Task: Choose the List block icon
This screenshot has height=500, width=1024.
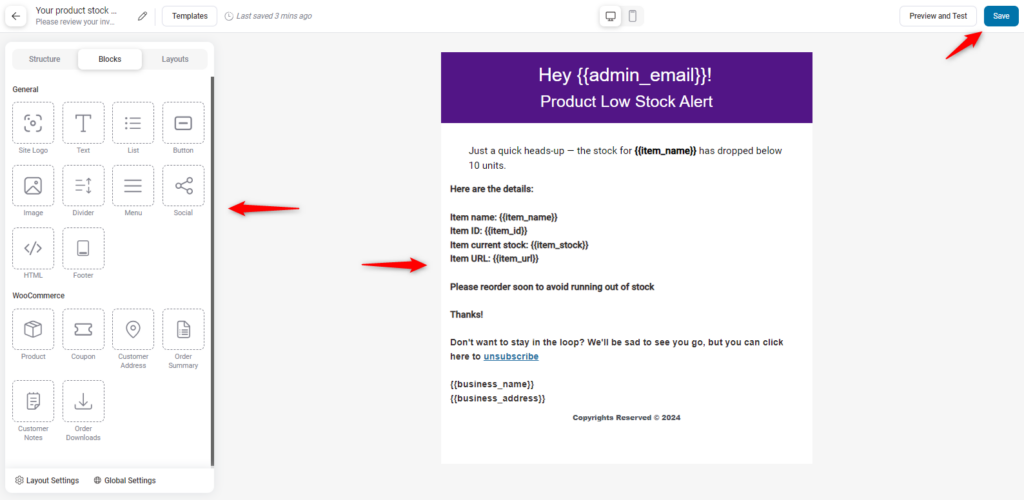Action: click(133, 123)
